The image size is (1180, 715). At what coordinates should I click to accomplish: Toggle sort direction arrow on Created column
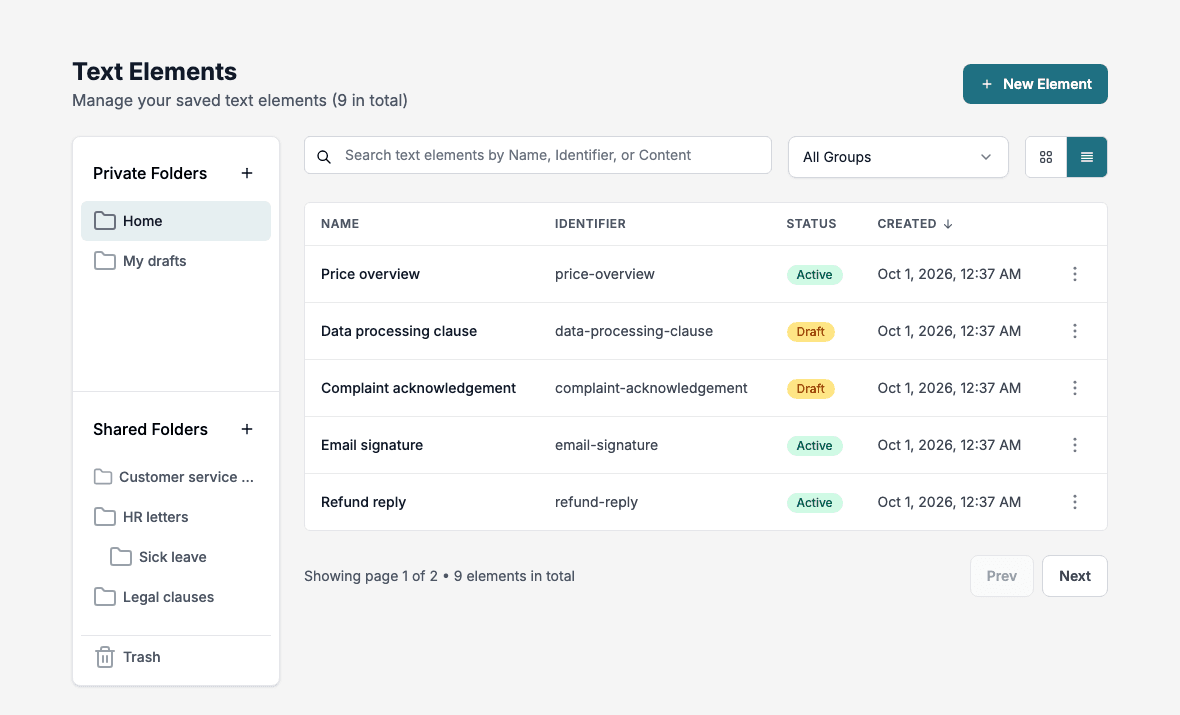[x=947, y=224]
